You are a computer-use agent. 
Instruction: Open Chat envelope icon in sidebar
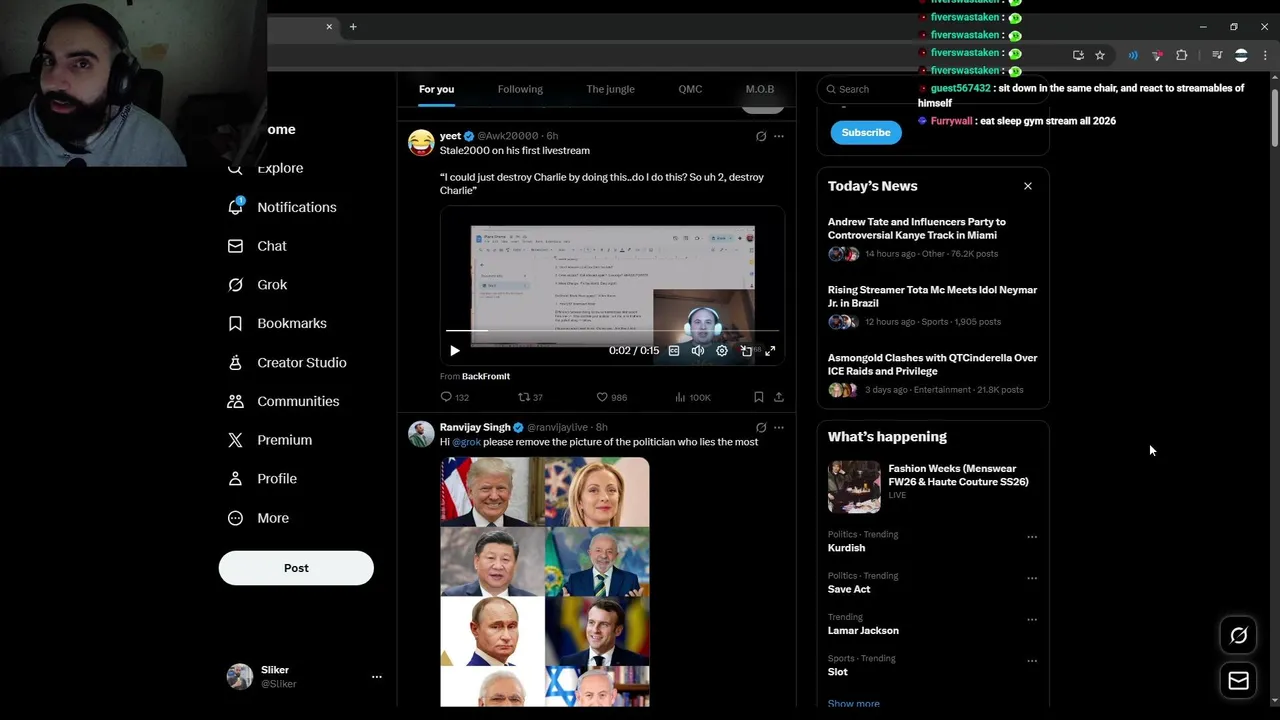coord(235,246)
